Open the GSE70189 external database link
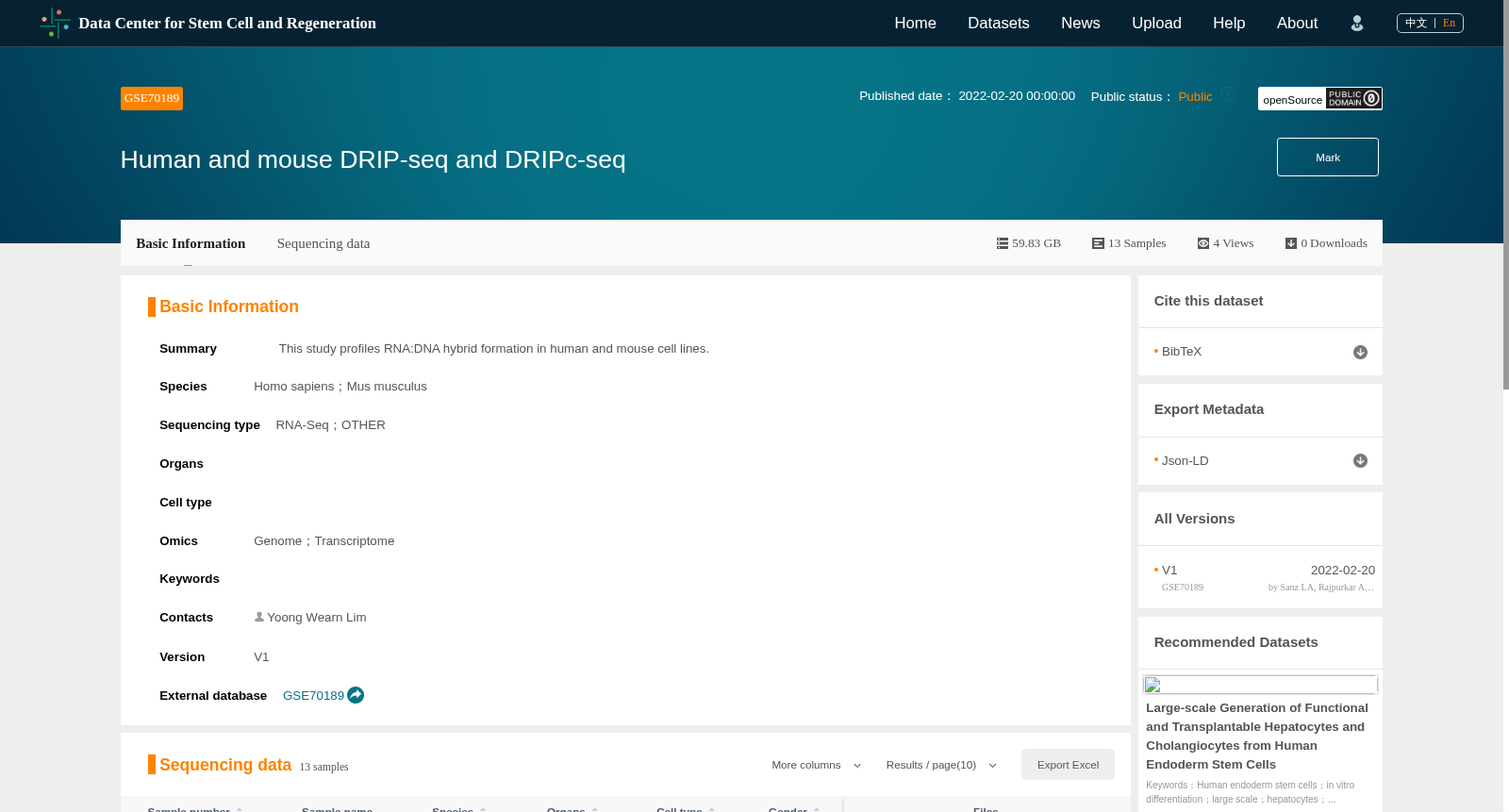1509x812 pixels. pos(313,696)
